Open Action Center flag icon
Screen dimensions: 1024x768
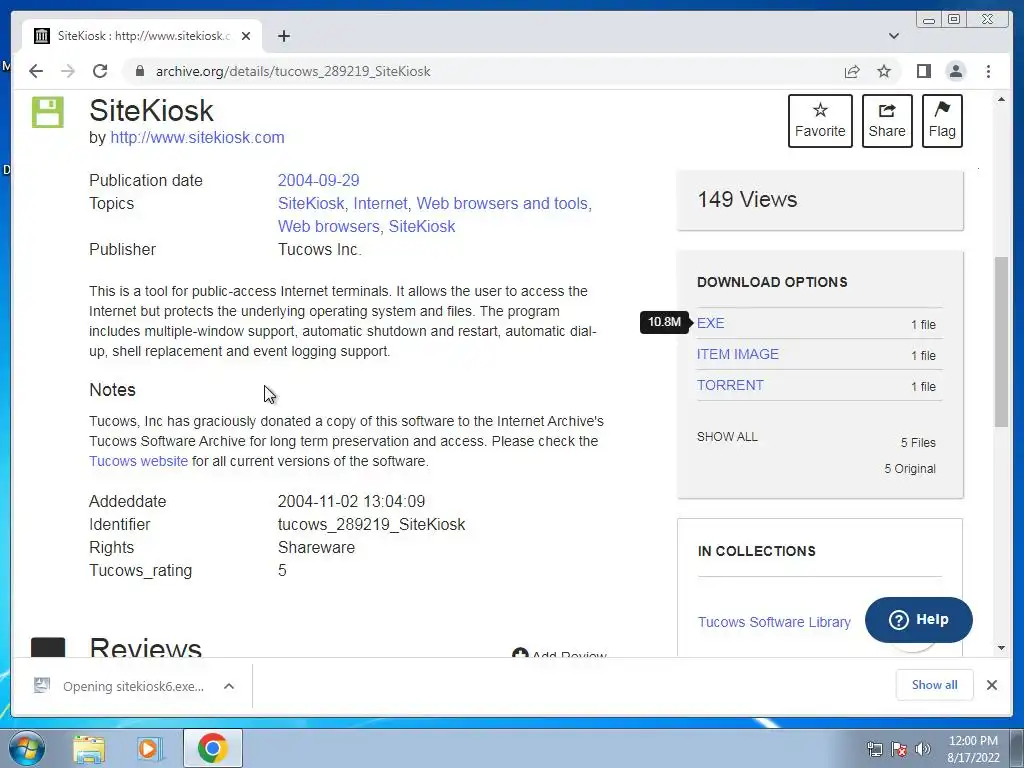click(x=899, y=749)
